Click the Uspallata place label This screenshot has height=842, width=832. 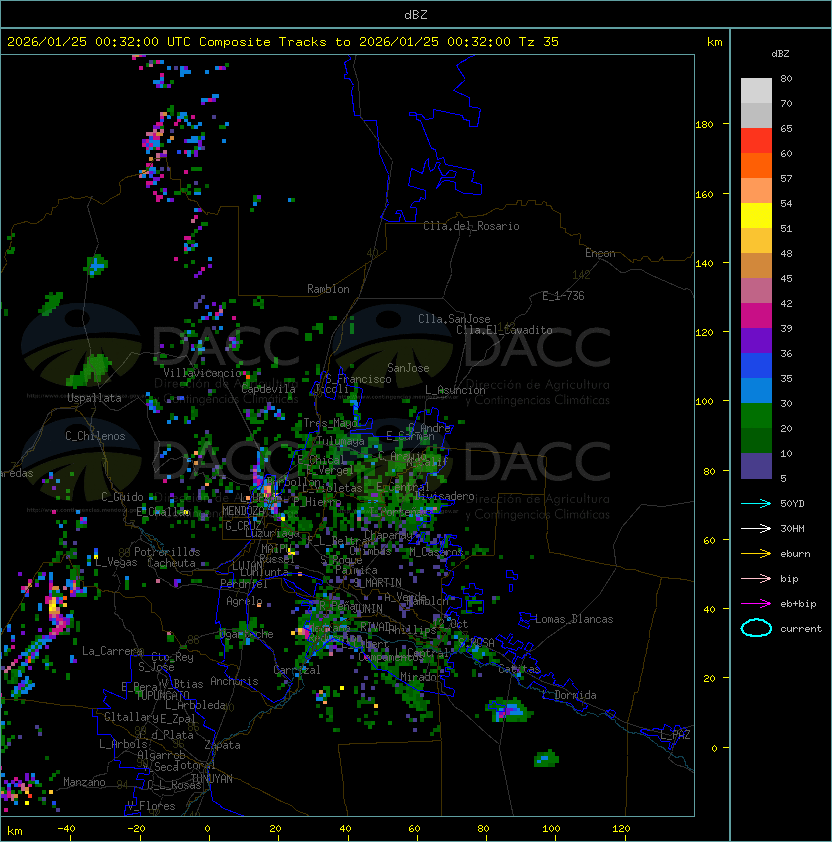click(x=94, y=398)
